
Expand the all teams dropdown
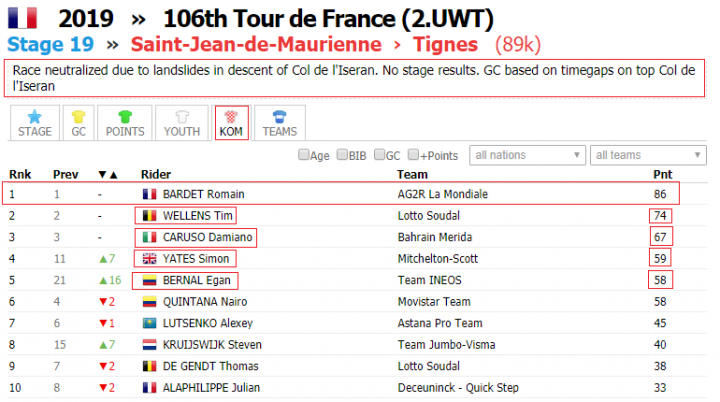[x=648, y=155]
